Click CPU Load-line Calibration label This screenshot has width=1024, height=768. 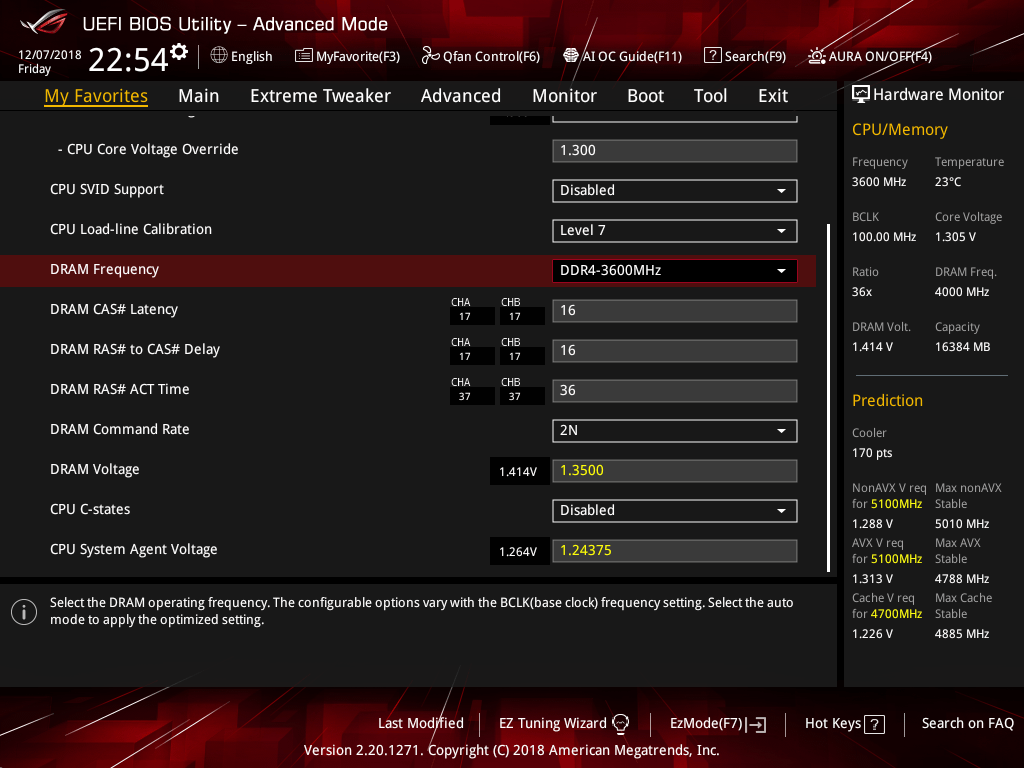tap(131, 229)
